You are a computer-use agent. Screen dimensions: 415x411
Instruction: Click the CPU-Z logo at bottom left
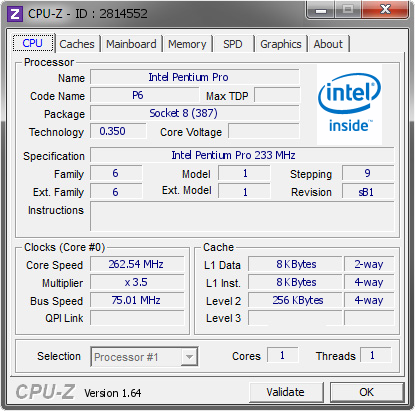[x=45, y=391]
